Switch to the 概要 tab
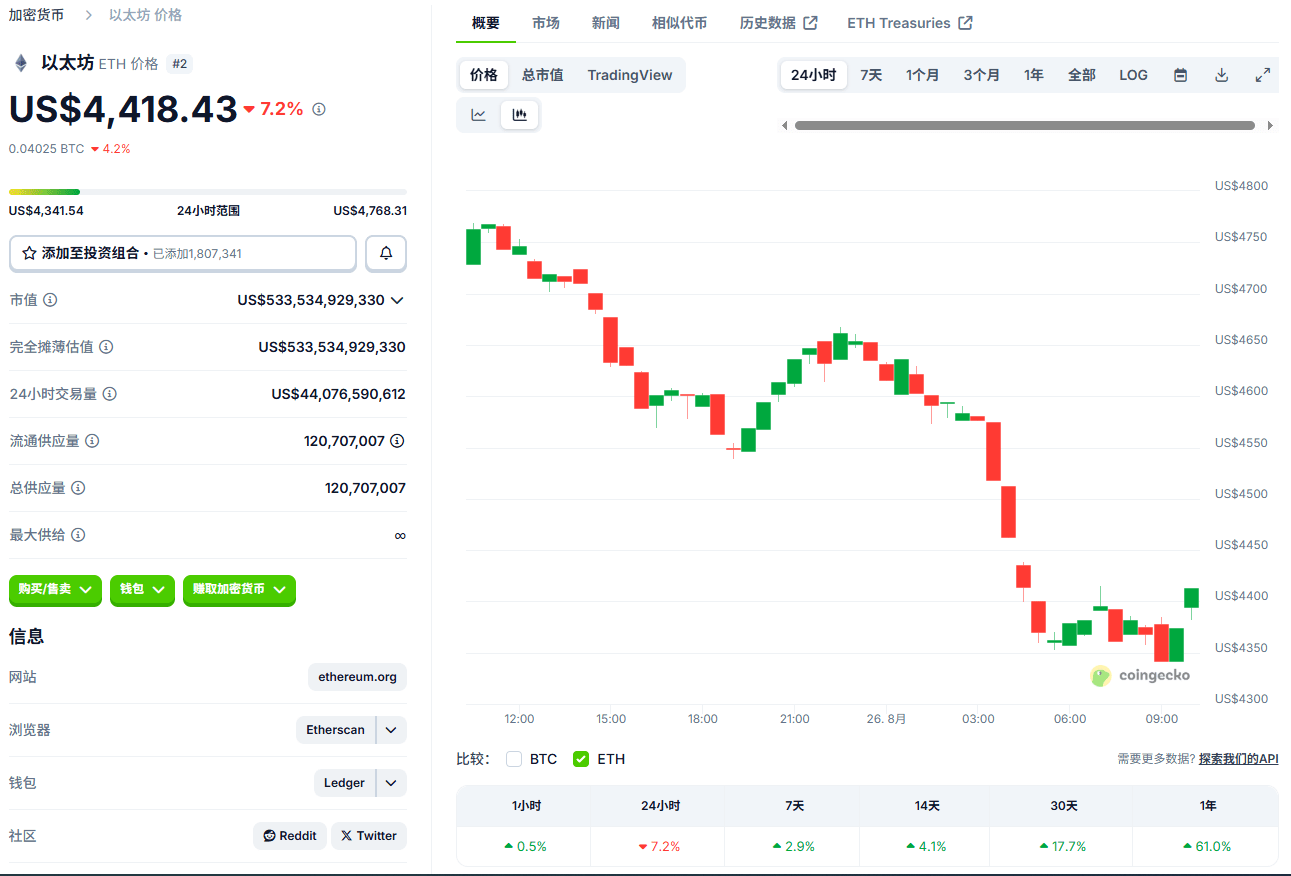The width and height of the screenshot is (1291, 876). (486, 23)
